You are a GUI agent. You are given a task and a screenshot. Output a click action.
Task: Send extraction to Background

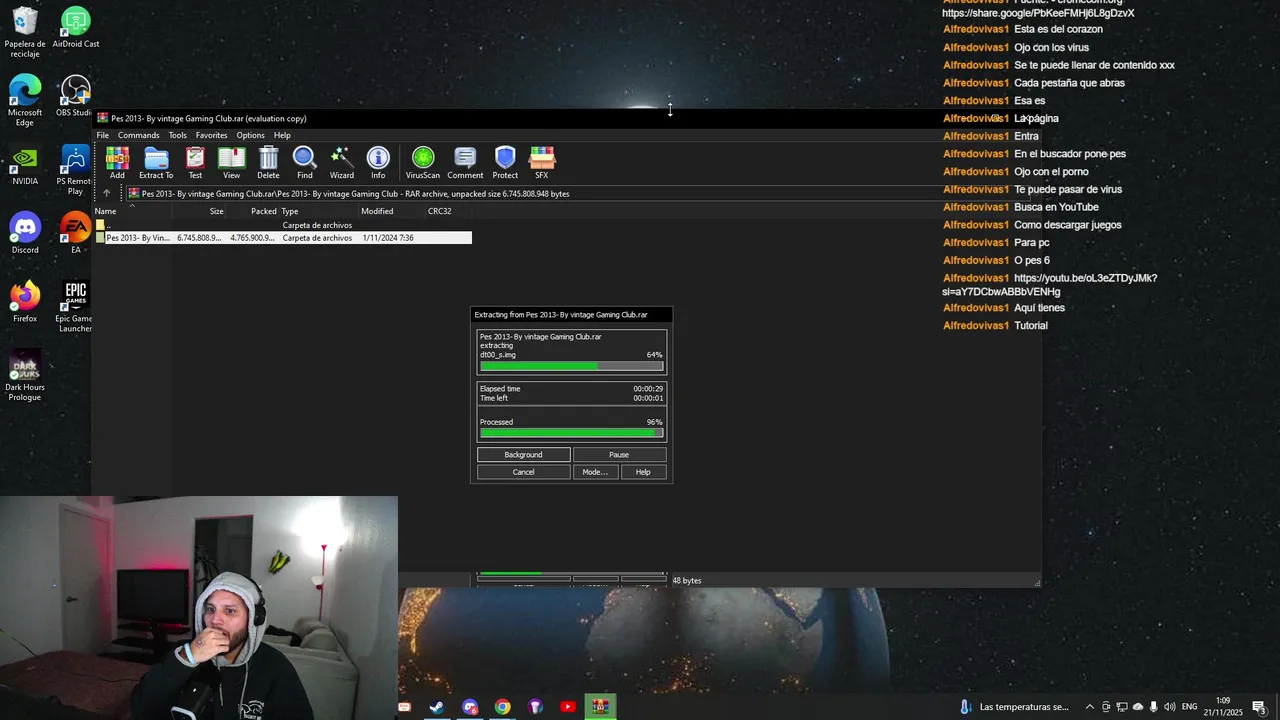(x=523, y=455)
